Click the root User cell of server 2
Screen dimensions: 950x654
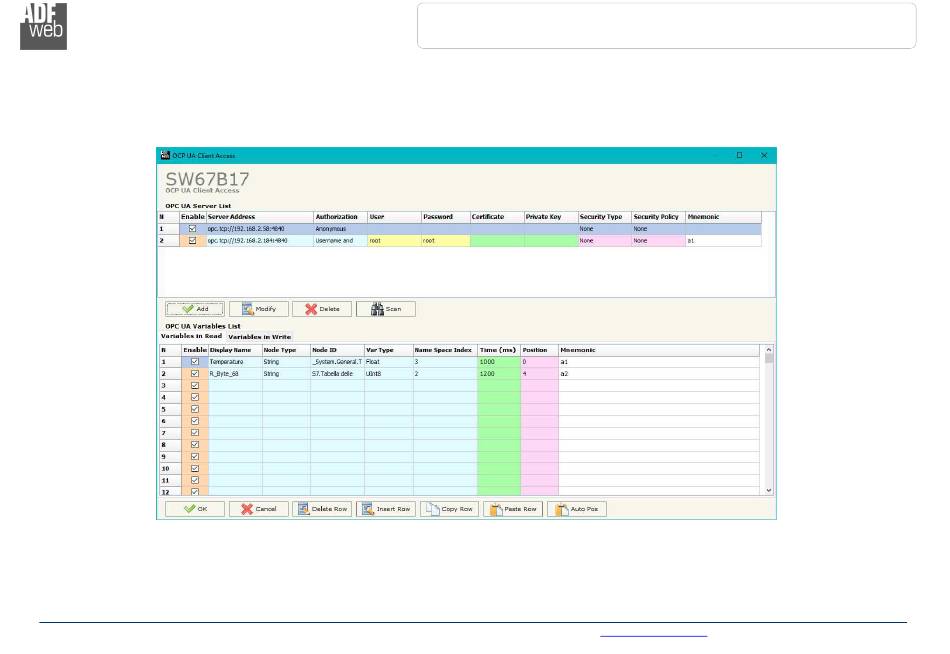393,241
